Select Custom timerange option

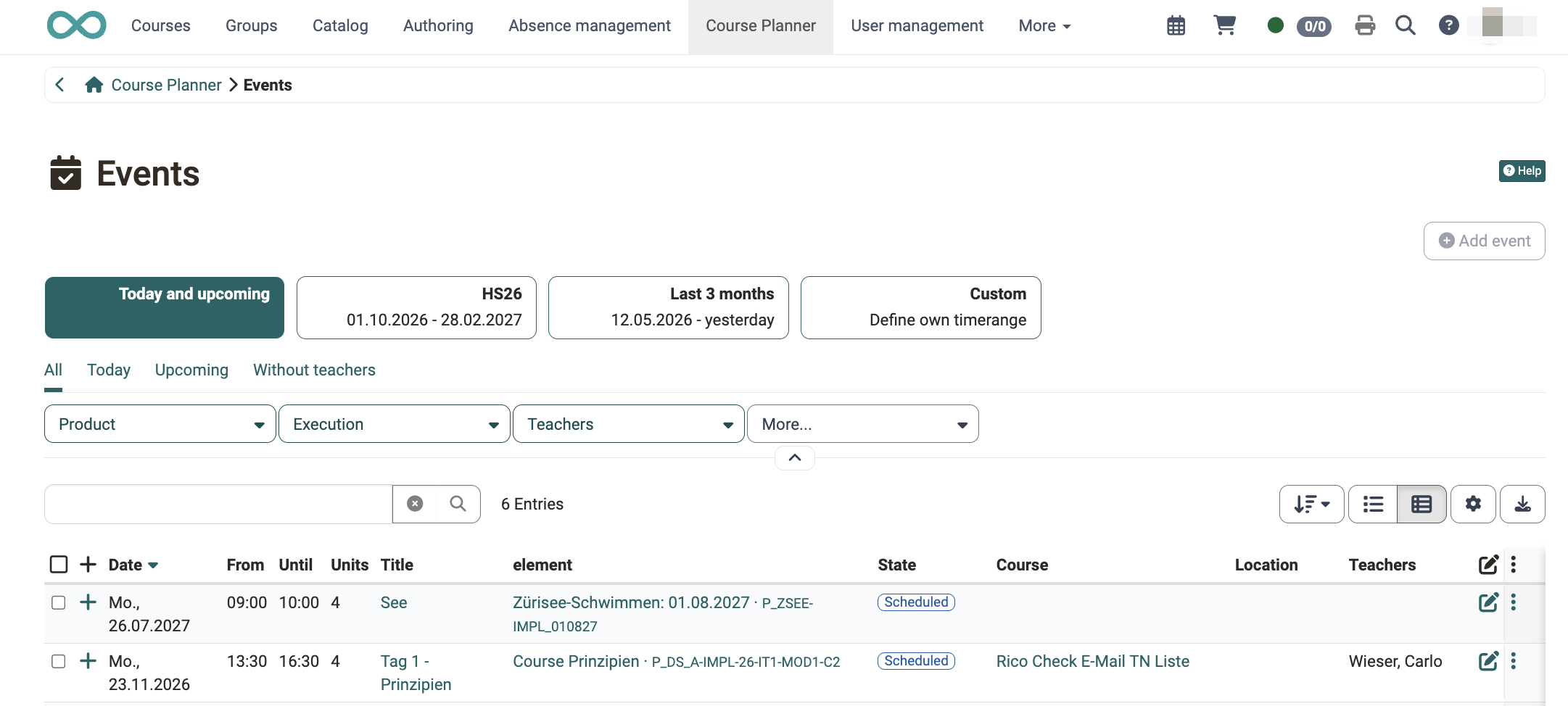[920, 307]
